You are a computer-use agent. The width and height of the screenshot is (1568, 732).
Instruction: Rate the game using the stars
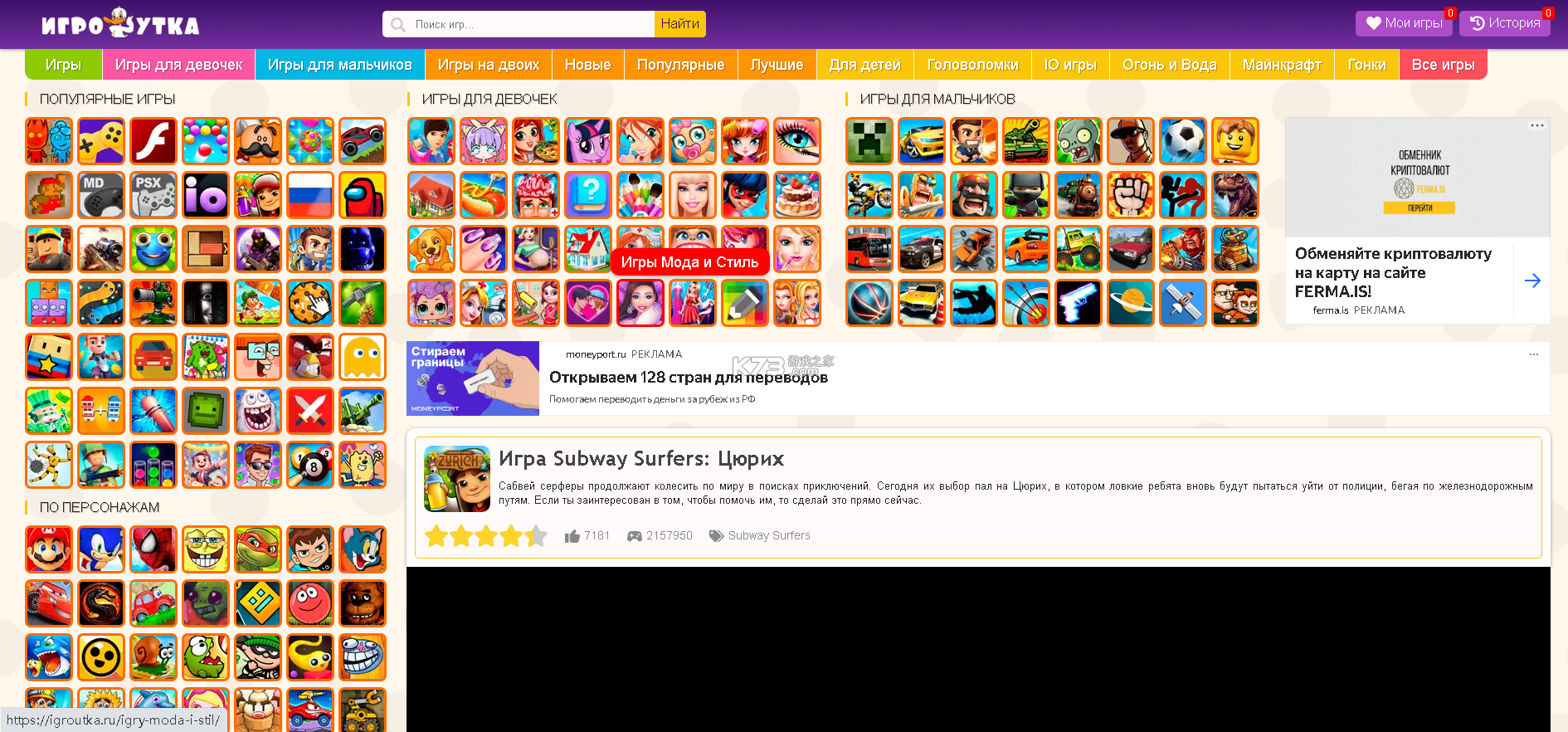(485, 536)
